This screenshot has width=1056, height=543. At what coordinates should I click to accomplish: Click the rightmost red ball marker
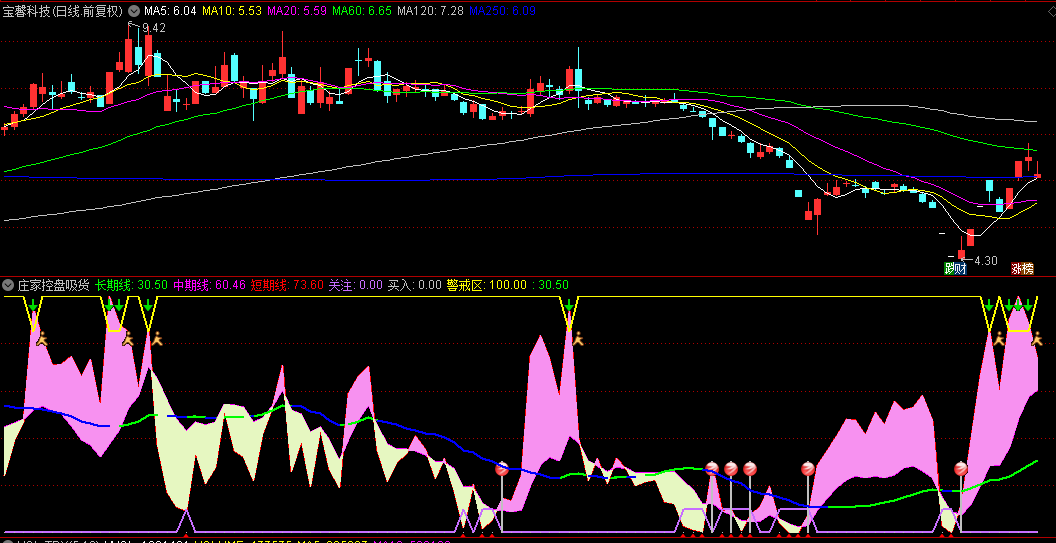961,469
